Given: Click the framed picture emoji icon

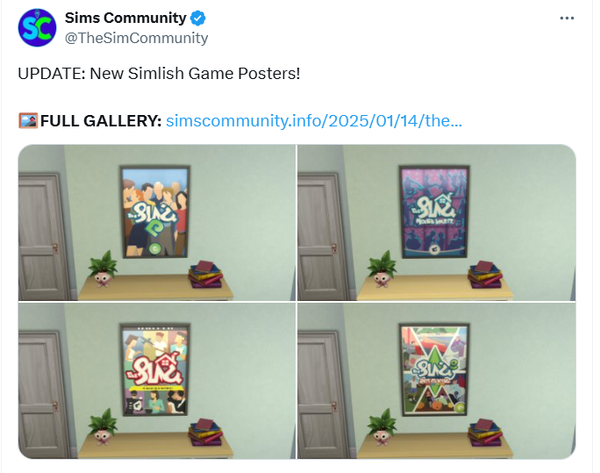Looking at the screenshot, I should (28, 121).
